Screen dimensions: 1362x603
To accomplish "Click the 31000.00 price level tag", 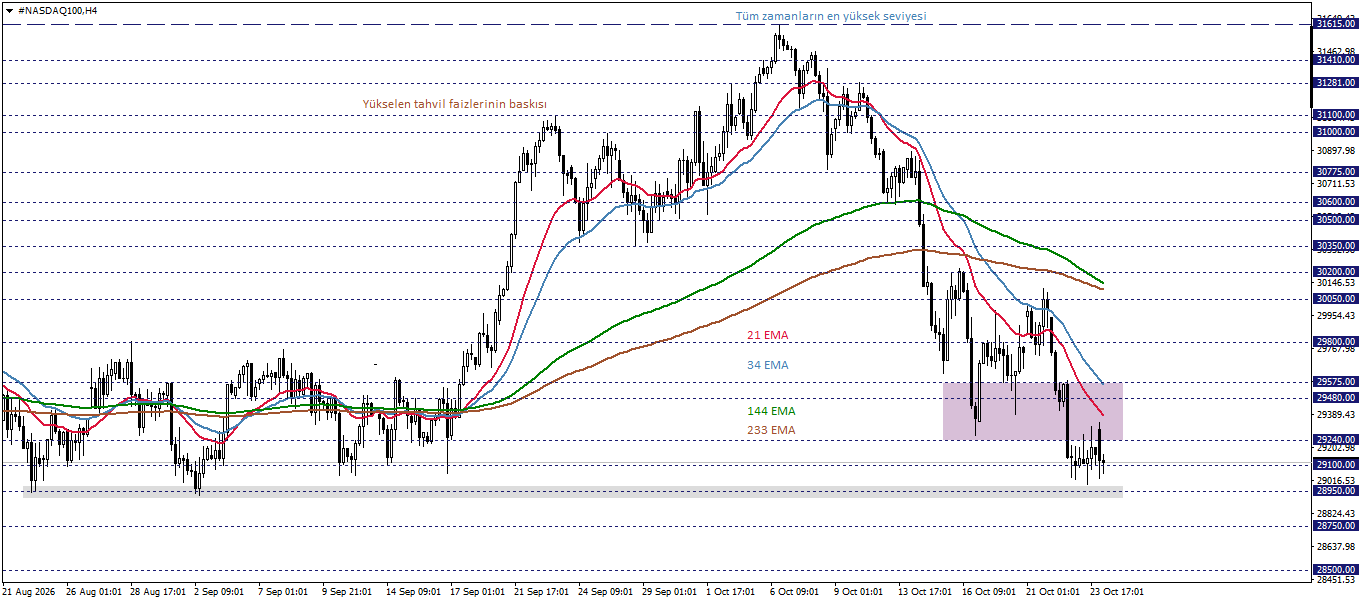I will 1336,131.
